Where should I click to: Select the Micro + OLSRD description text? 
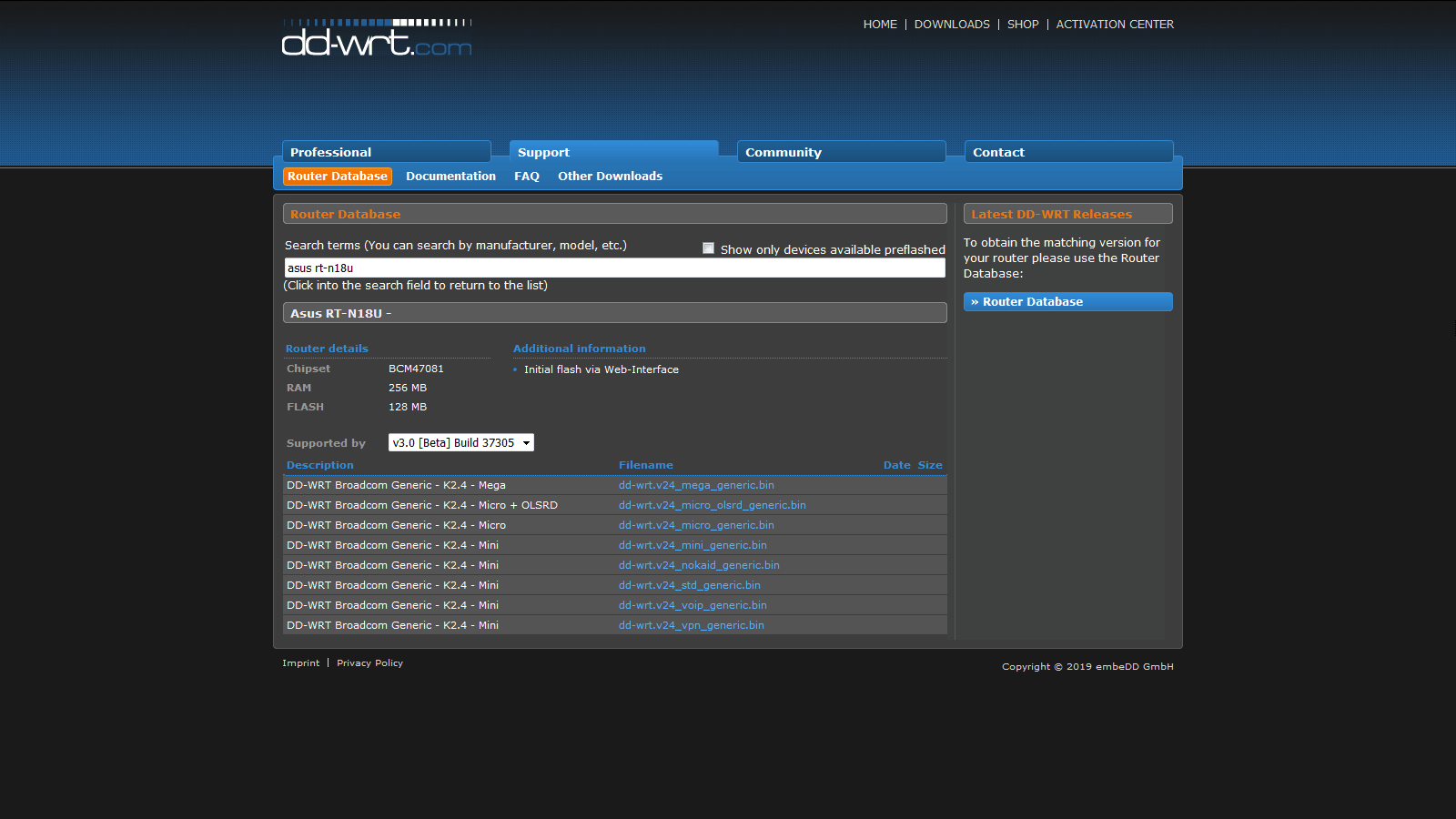[x=422, y=505]
